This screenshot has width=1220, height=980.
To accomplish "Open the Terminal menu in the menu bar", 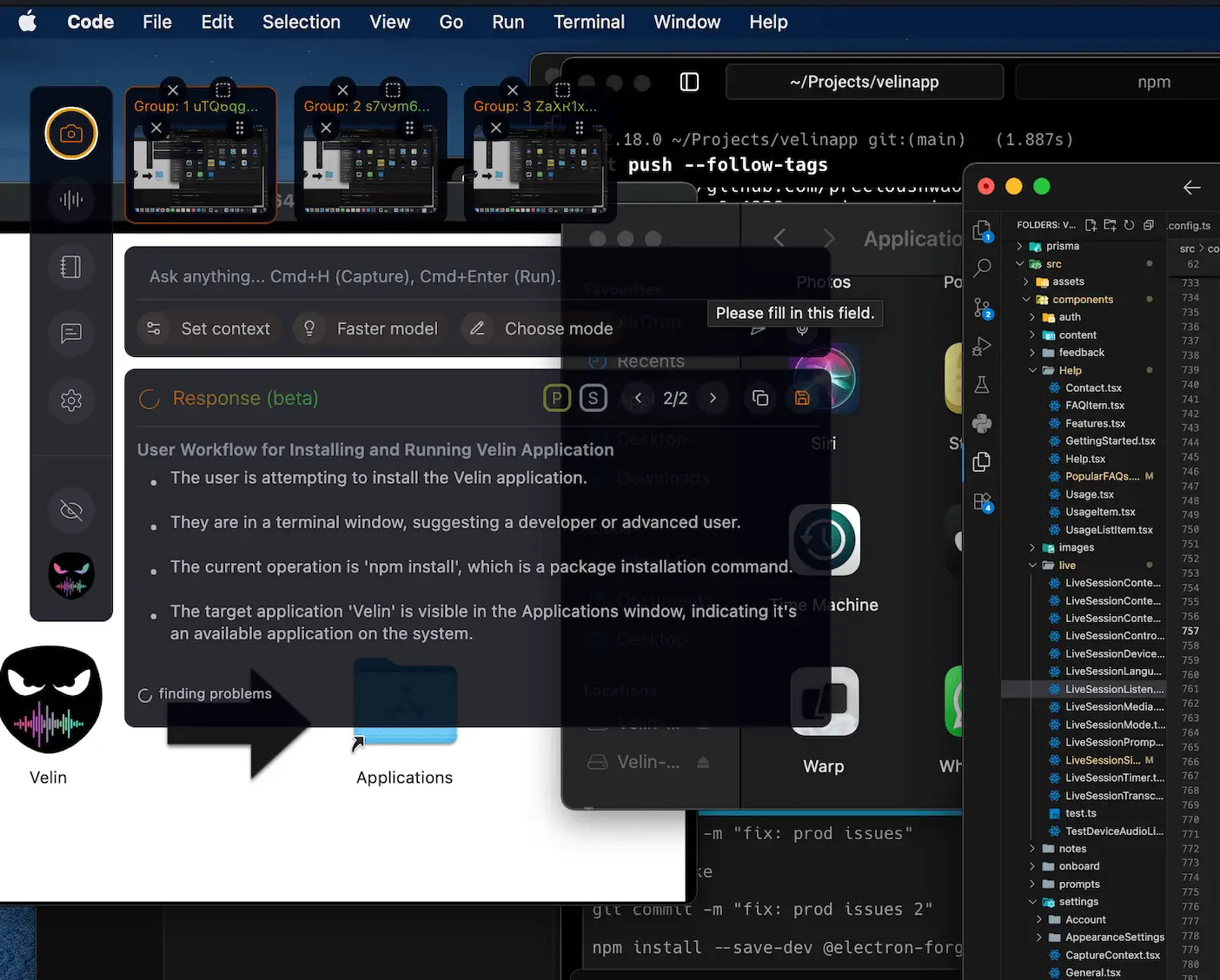I will pos(589,22).
